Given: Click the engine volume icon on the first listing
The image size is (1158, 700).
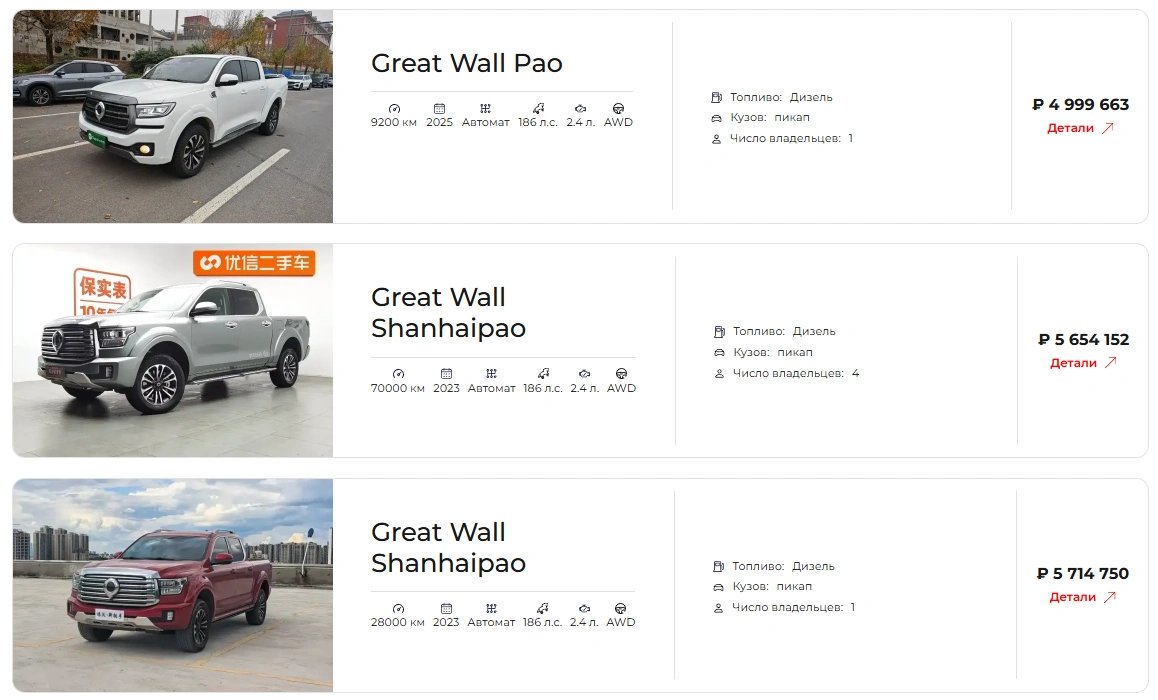Looking at the screenshot, I should [x=580, y=108].
